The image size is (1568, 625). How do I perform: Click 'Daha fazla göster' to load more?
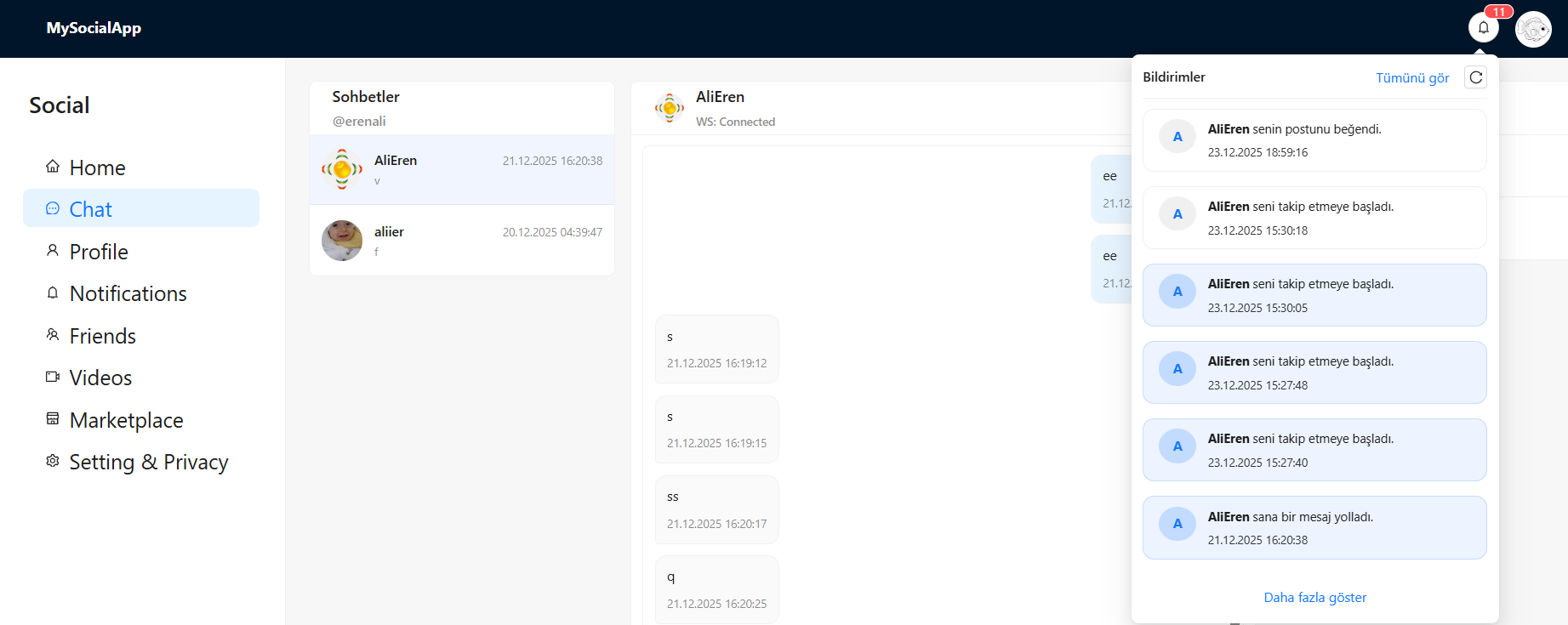click(x=1315, y=598)
